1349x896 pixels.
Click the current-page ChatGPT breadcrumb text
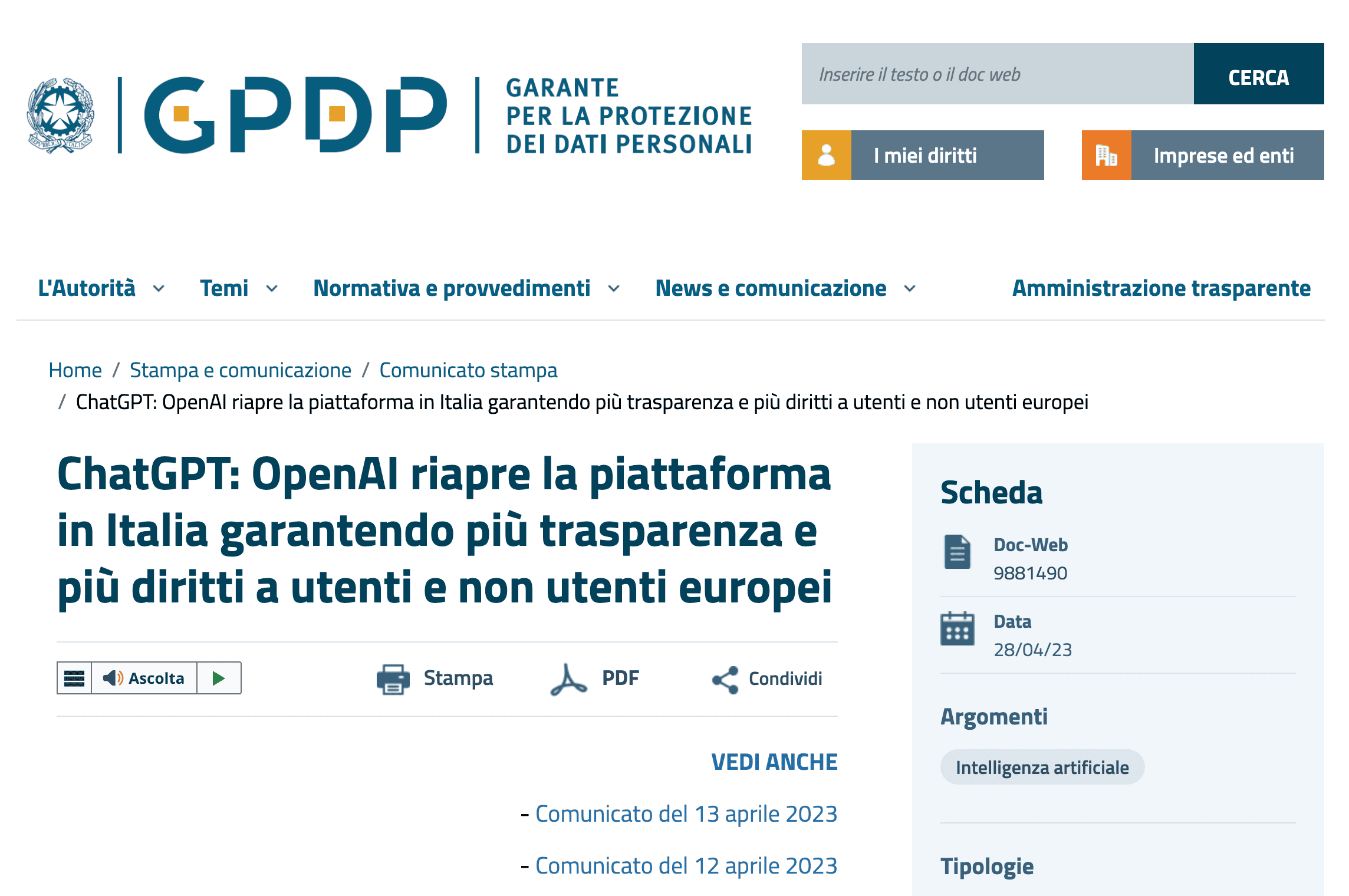click(x=582, y=402)
